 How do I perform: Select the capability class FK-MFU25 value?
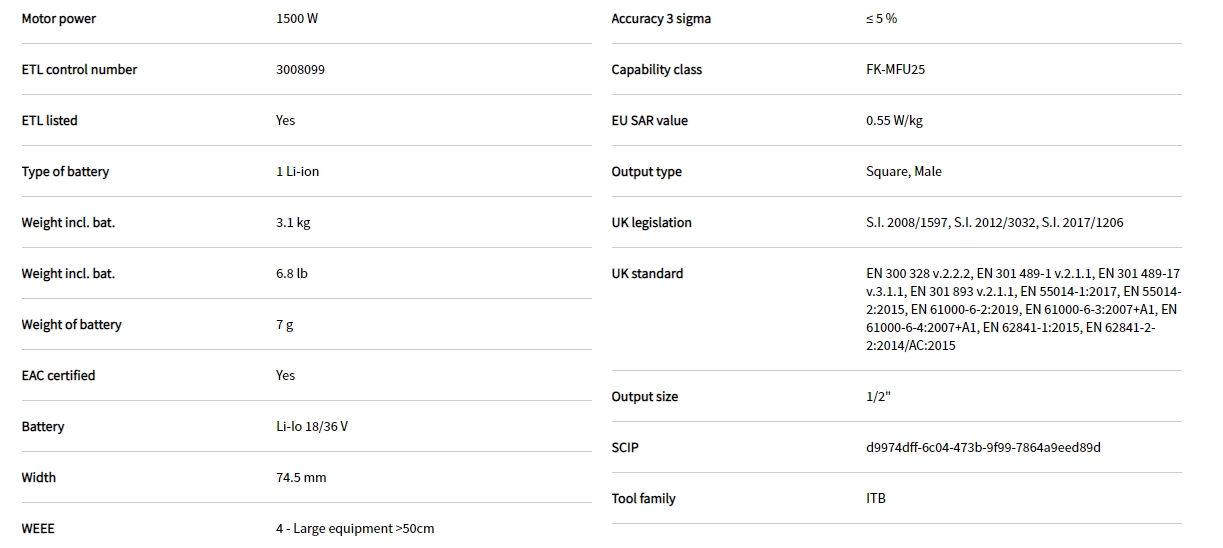896,70
